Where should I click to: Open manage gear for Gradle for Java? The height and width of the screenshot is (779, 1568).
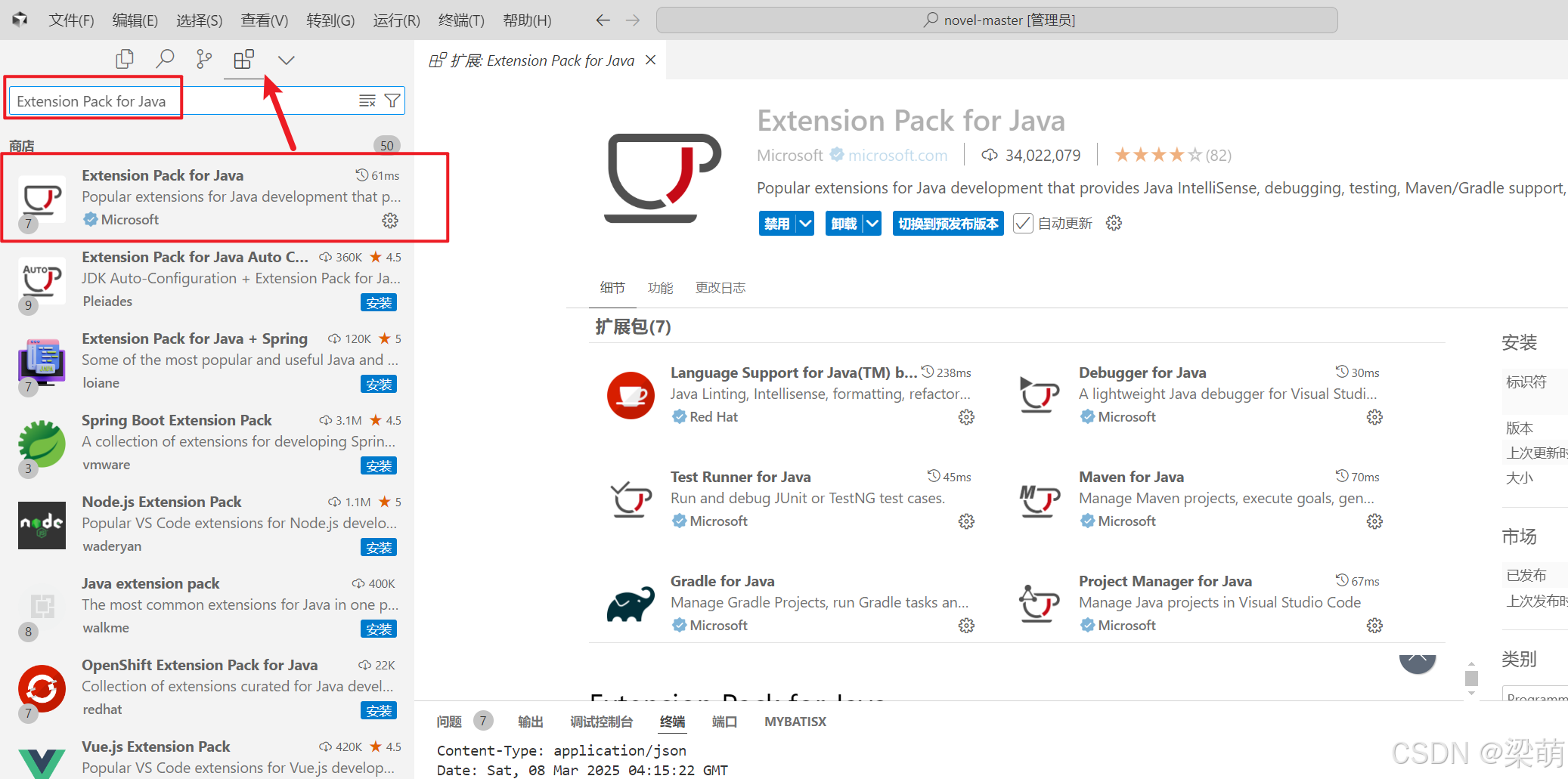pyautogui.click(x=966, y=626)
